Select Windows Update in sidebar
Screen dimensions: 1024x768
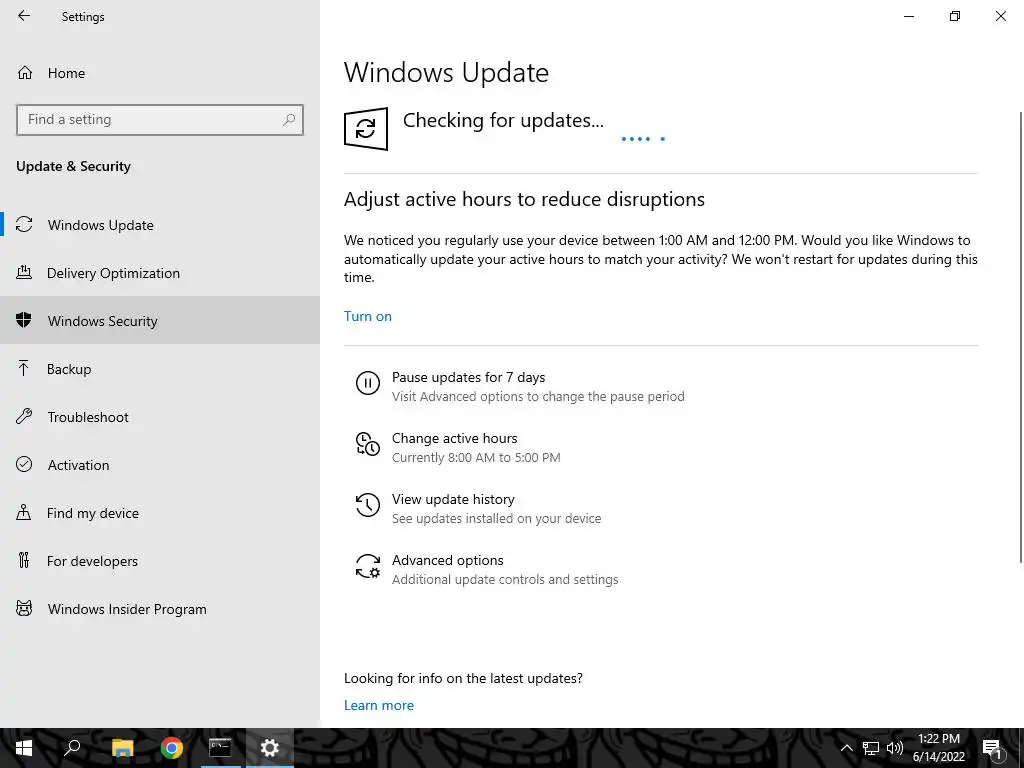point(160,225)
